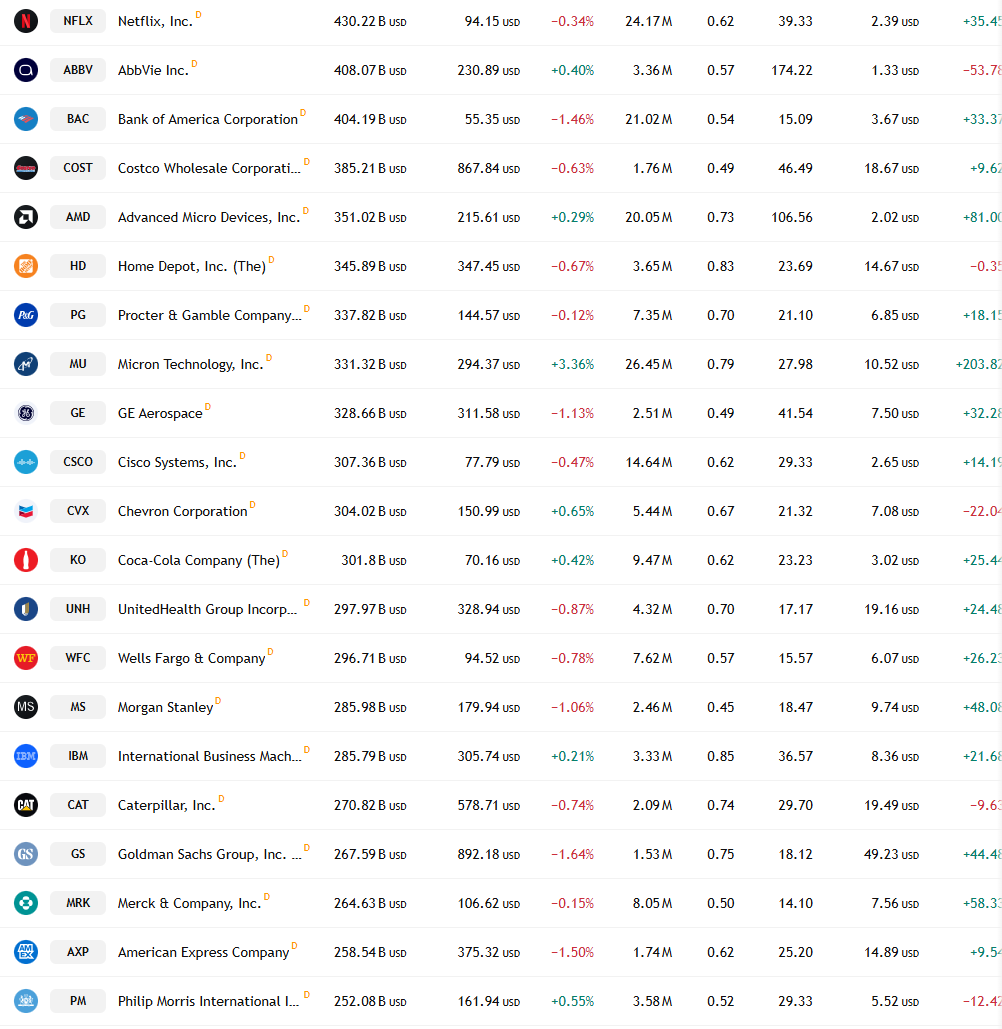Open International Business Machines link

tap(210, 757)
